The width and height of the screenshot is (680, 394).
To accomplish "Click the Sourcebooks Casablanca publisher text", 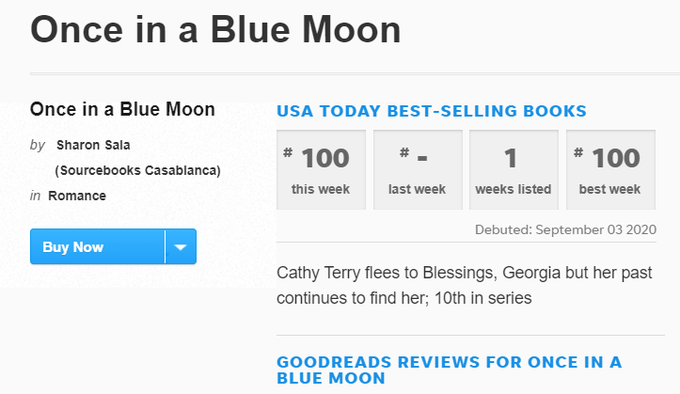I will click(x=138, y=170).
